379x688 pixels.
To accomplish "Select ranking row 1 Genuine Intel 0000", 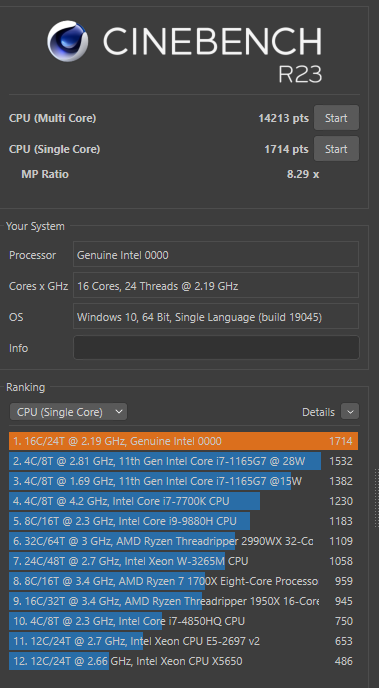I will click(x=183, y=441).
